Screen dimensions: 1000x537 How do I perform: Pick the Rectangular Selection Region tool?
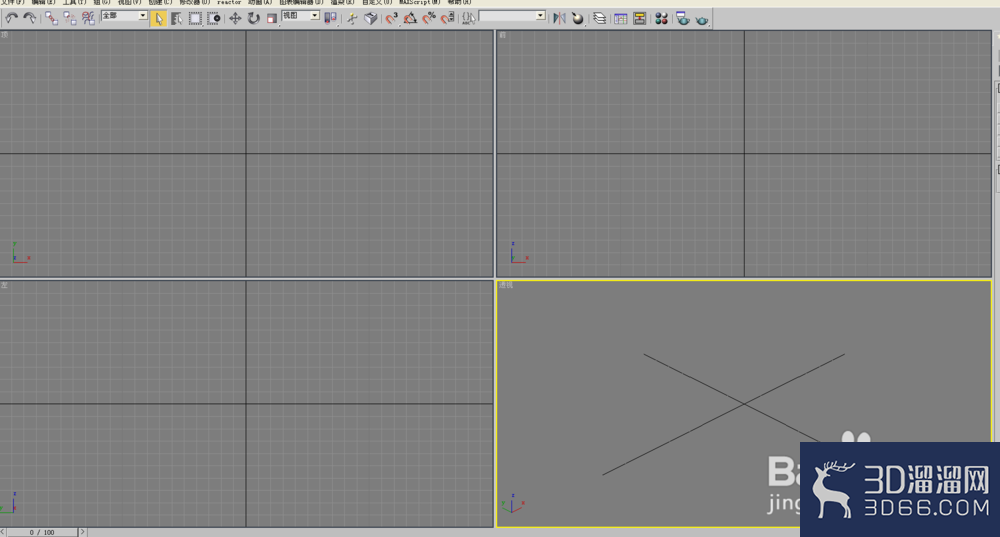pos(195,18)
